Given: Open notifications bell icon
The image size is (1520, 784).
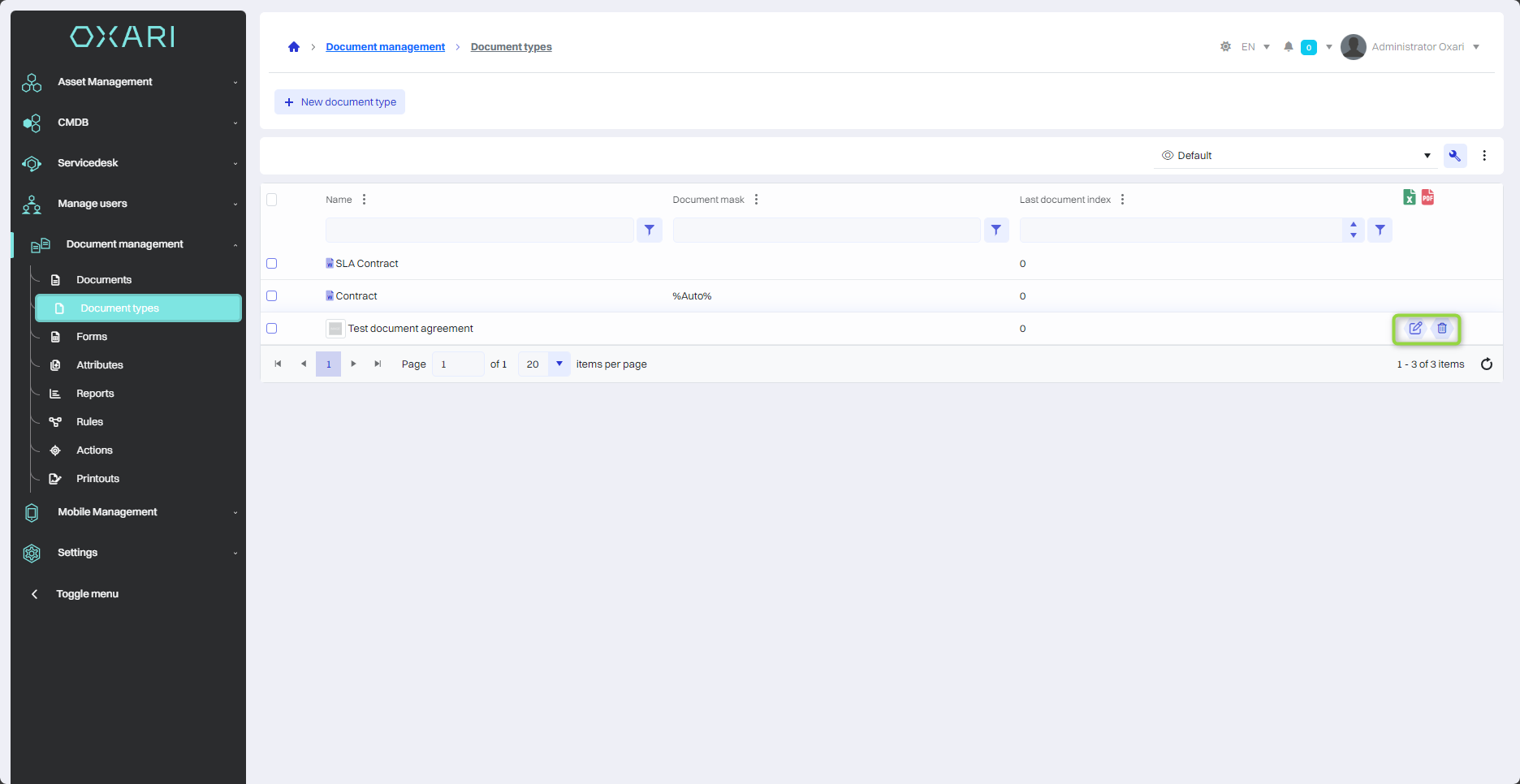Looking at the screenshot, I should click(1289, 47).
